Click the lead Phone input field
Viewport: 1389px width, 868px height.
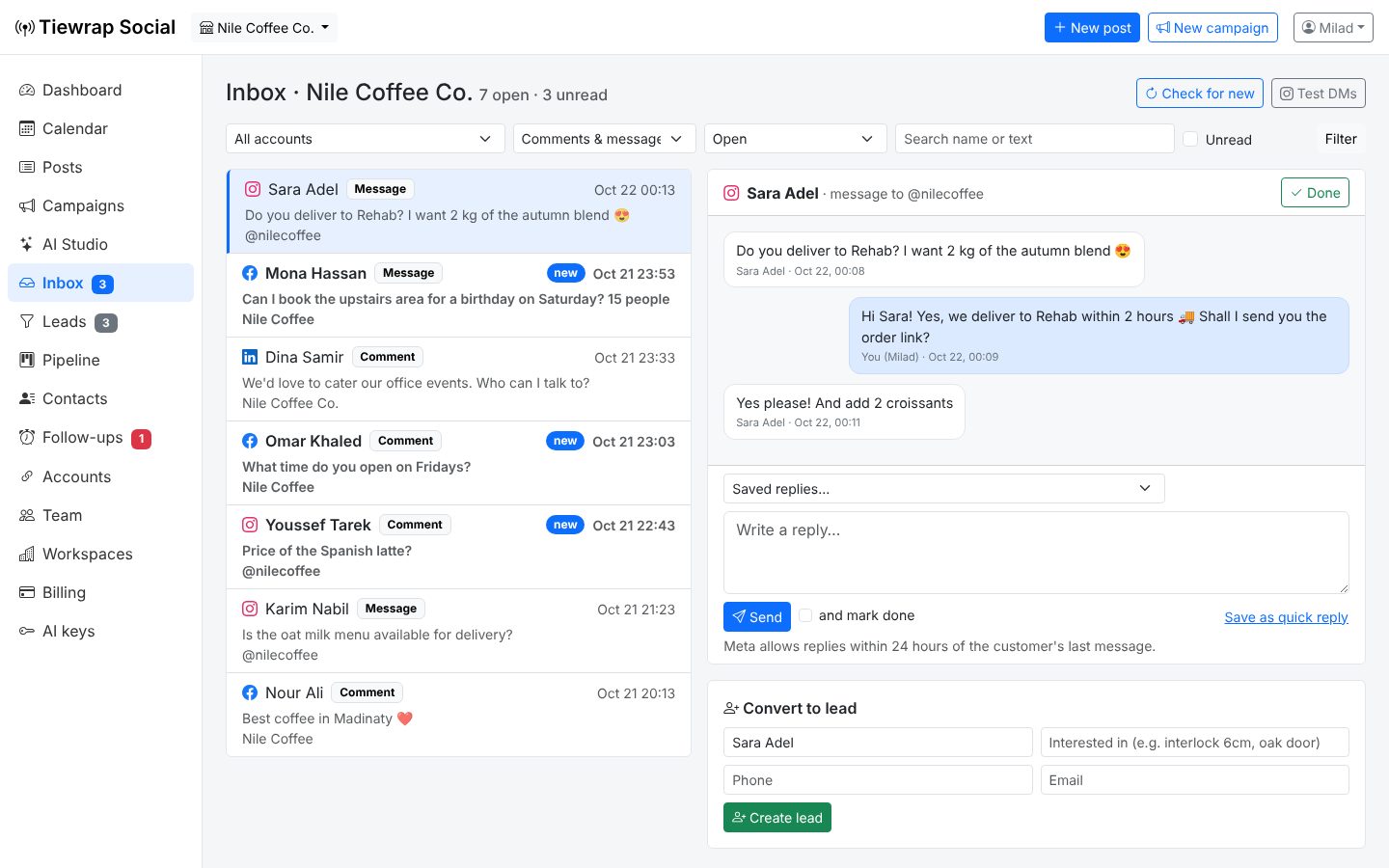point(878,780)
